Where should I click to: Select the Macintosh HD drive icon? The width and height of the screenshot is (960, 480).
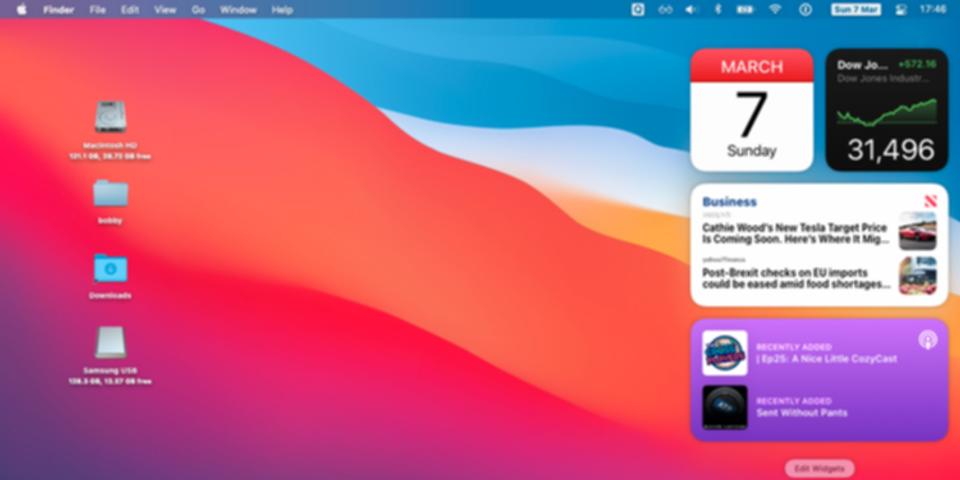pos(110,116)
